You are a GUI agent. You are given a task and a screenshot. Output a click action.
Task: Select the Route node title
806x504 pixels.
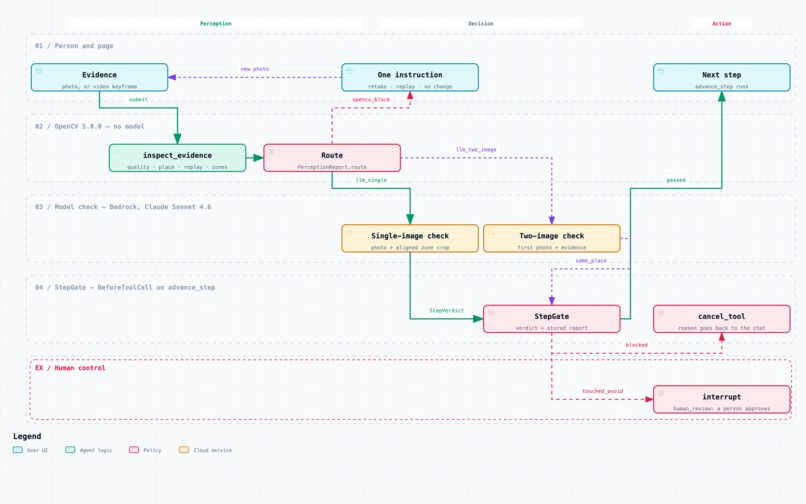[332, 155]
